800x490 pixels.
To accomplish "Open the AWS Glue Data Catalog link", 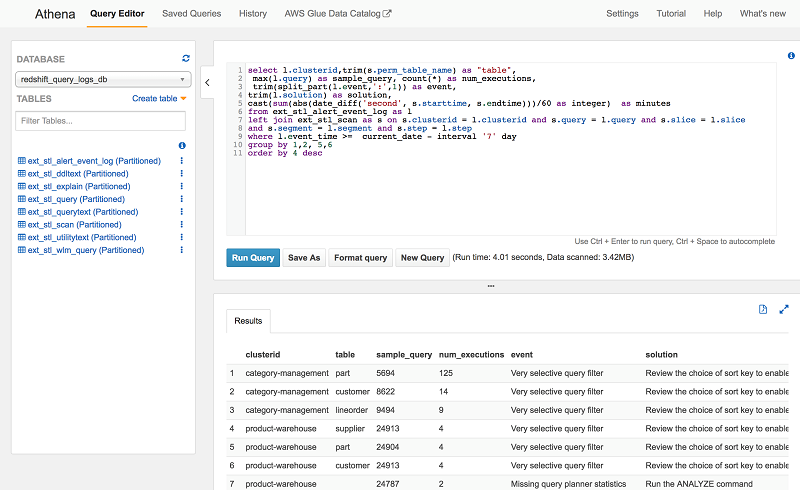I will coord(337,14).
